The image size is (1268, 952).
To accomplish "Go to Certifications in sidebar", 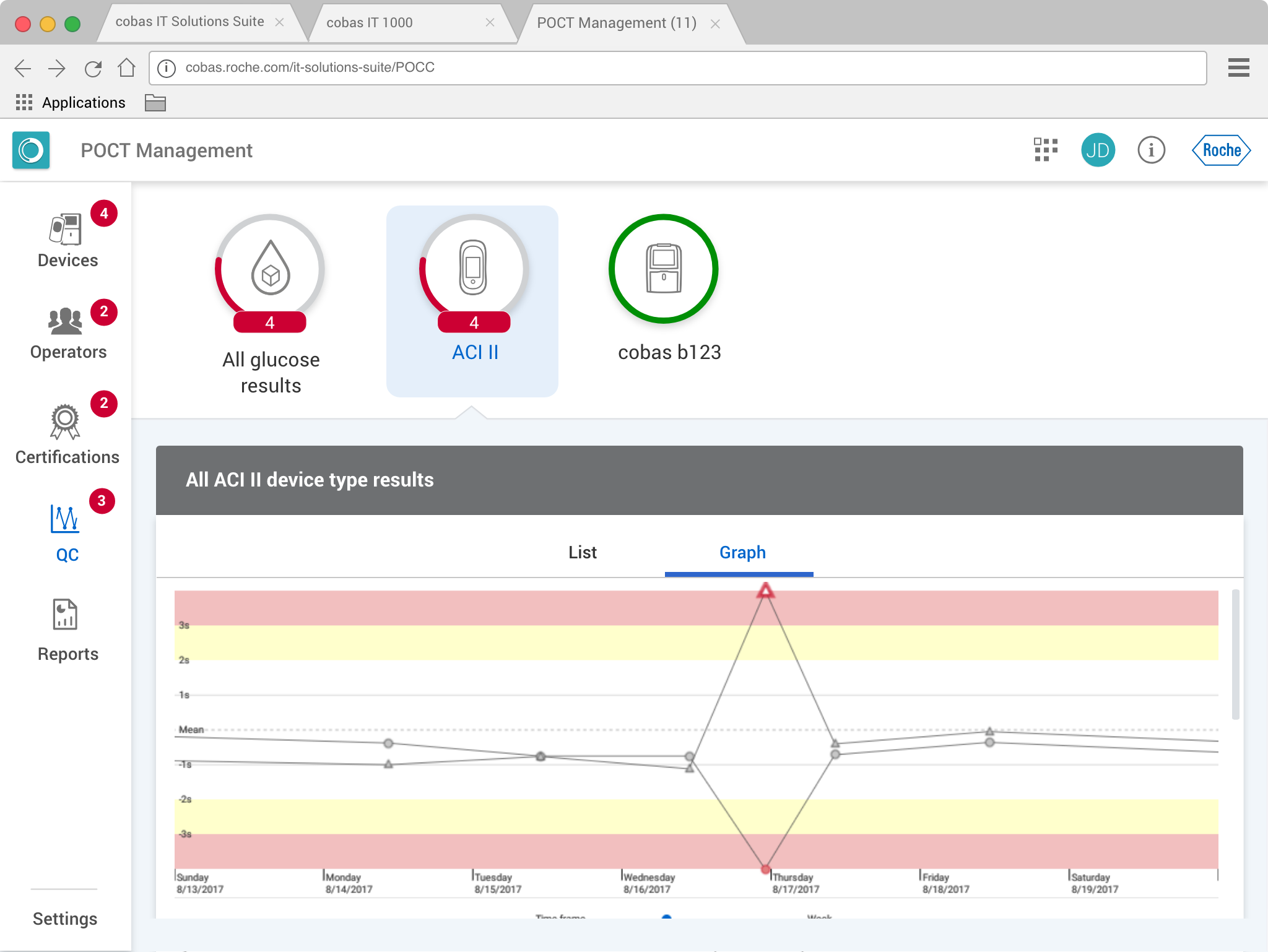I will [67, 433].
